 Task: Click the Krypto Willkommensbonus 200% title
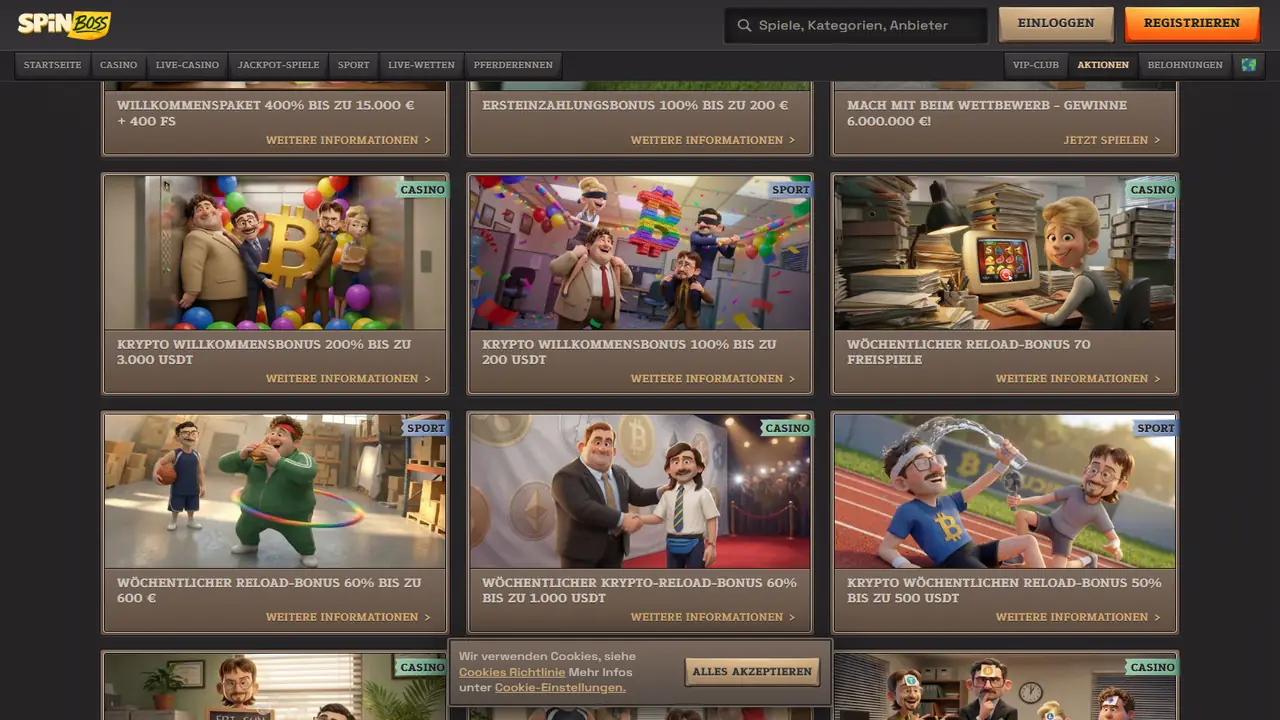[264, 352]
